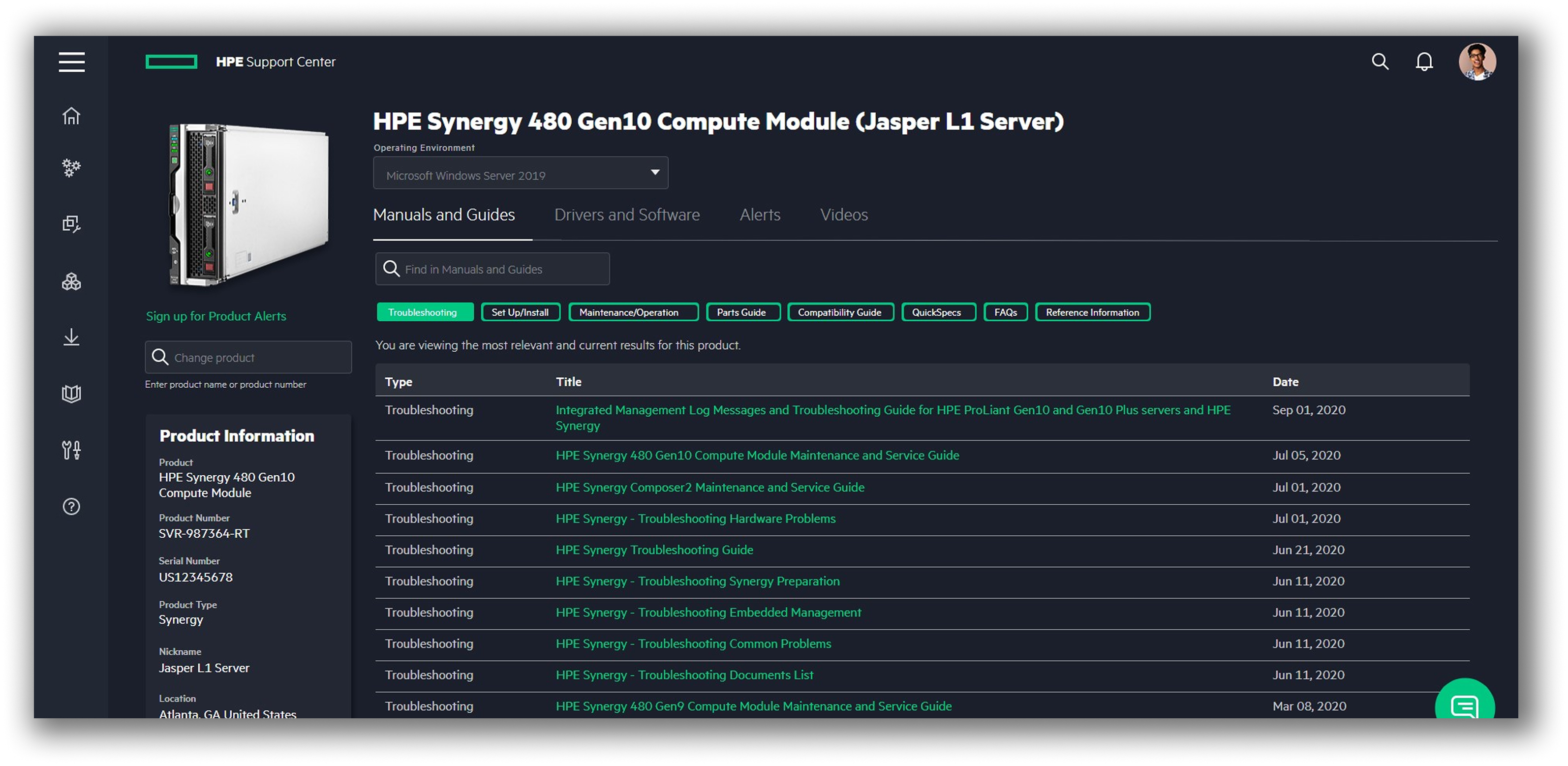Open notifications bell icon
1568x766 pixels.
tap(1424, 61)
